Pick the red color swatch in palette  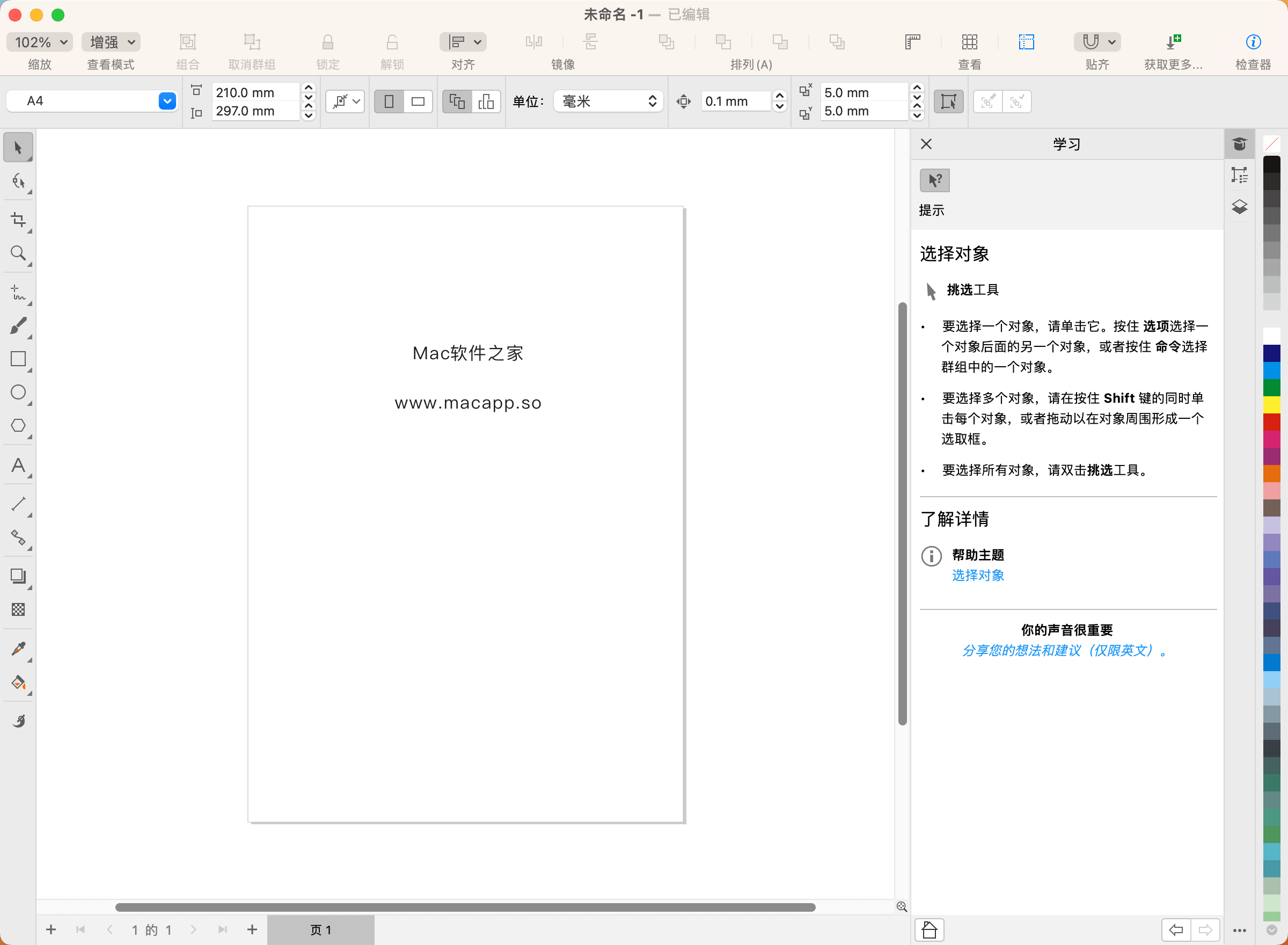tap(1271, 422)
